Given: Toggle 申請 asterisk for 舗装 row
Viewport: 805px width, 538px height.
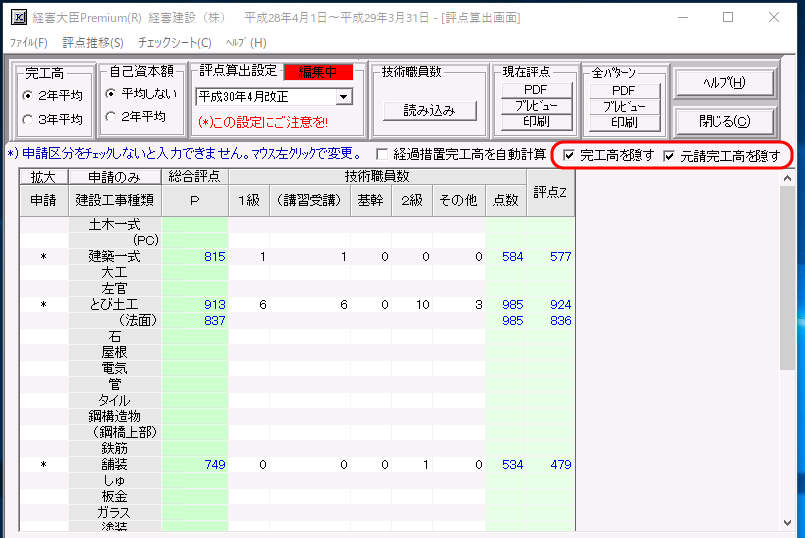Looking at the screenshot, I should 44,465.
